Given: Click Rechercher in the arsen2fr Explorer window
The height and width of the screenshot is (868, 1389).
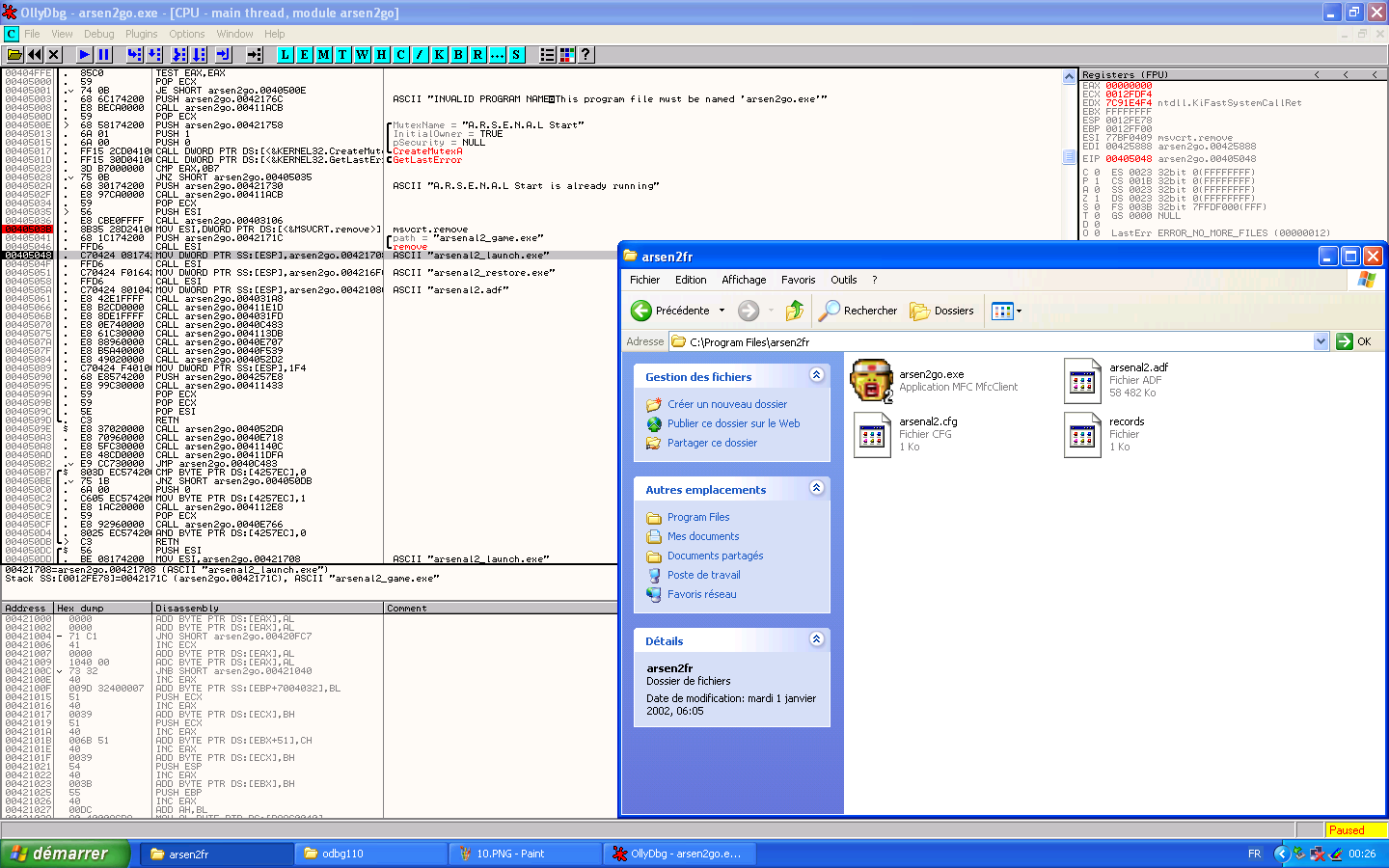Looking at the screenshot, I should click(x=858, y=311).
